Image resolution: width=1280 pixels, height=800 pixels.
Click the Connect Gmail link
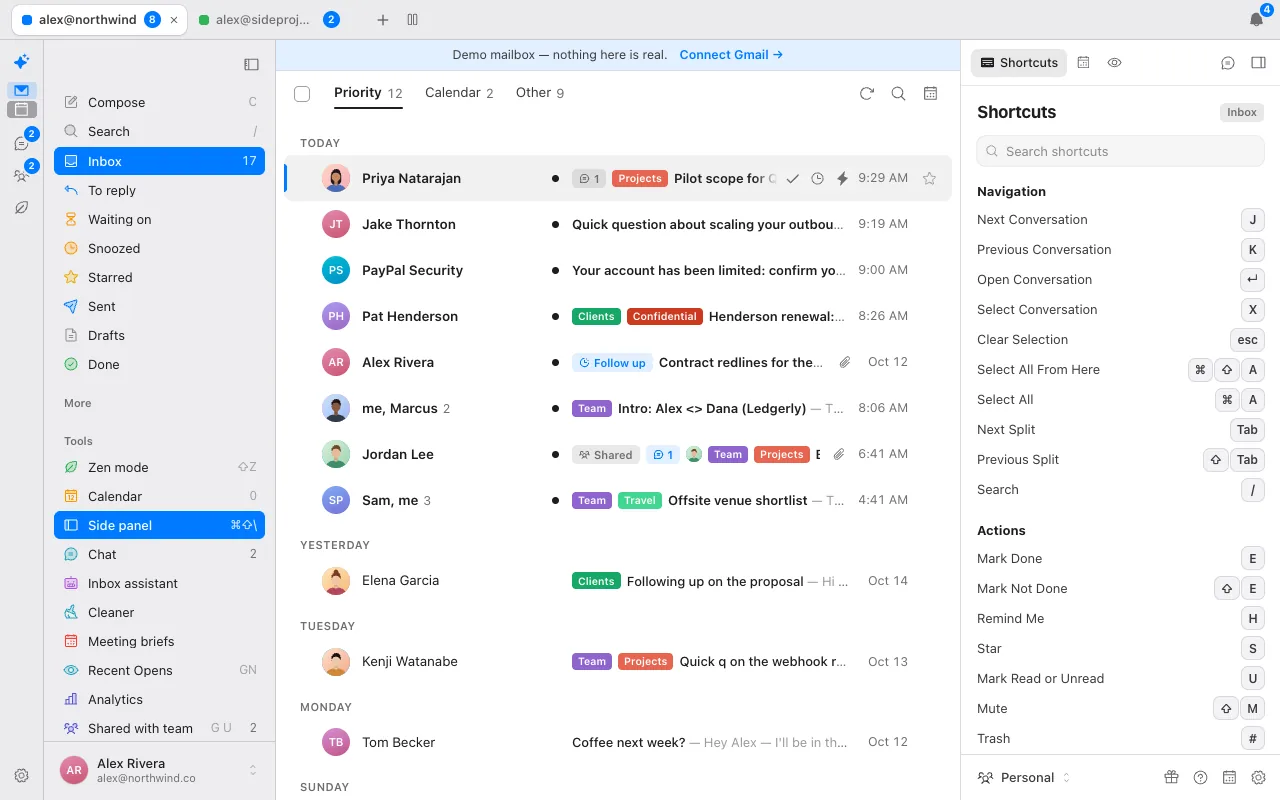(731, 55)
